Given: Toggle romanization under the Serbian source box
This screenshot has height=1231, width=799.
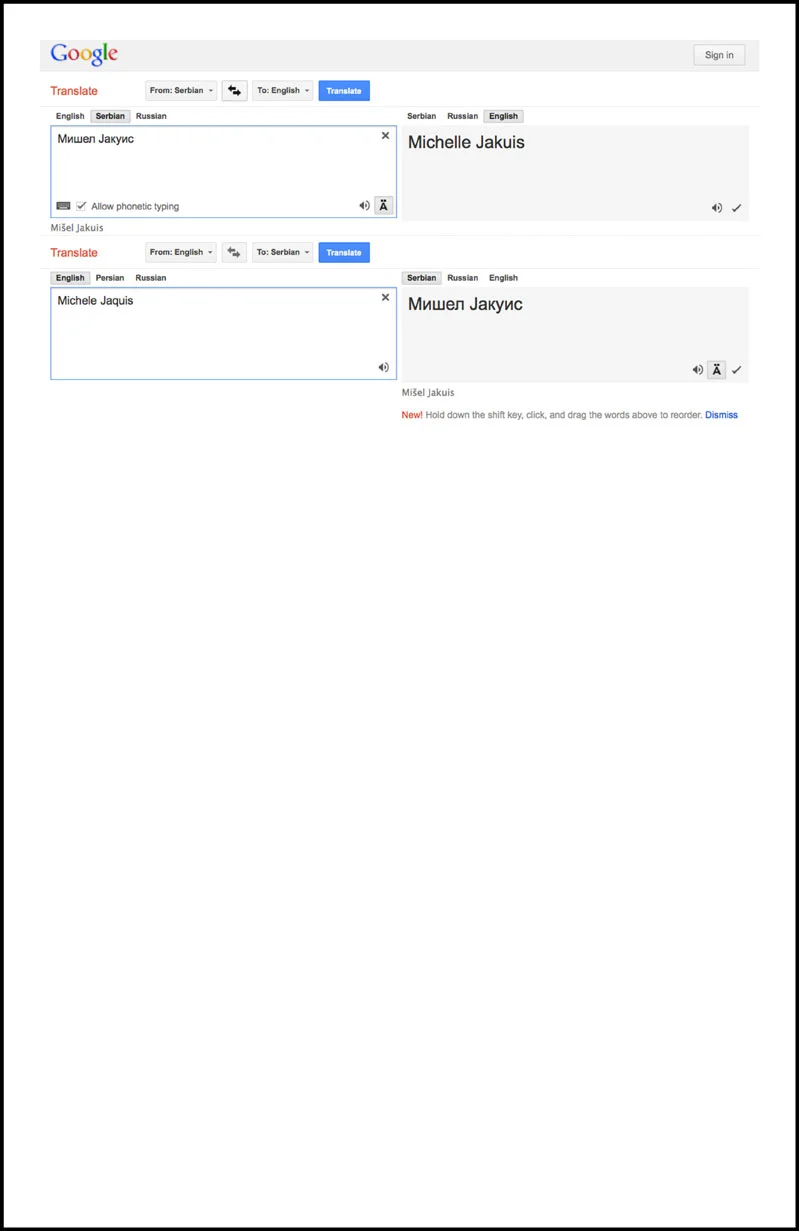Looking at the screenshot, I should tap(383, 206).
